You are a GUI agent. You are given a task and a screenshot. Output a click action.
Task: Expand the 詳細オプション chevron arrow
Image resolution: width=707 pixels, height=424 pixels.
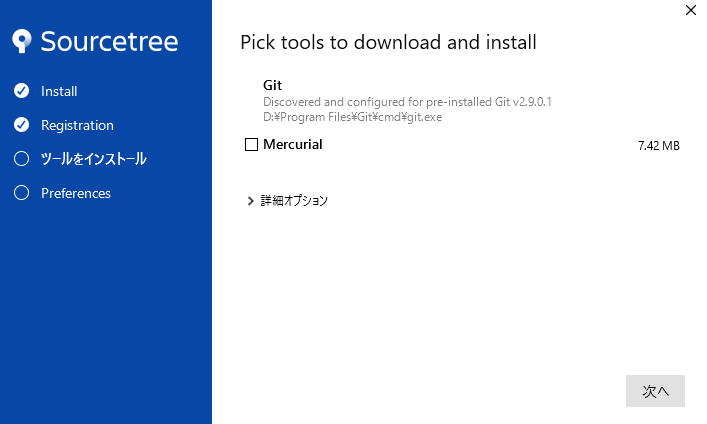coord(250,201)
